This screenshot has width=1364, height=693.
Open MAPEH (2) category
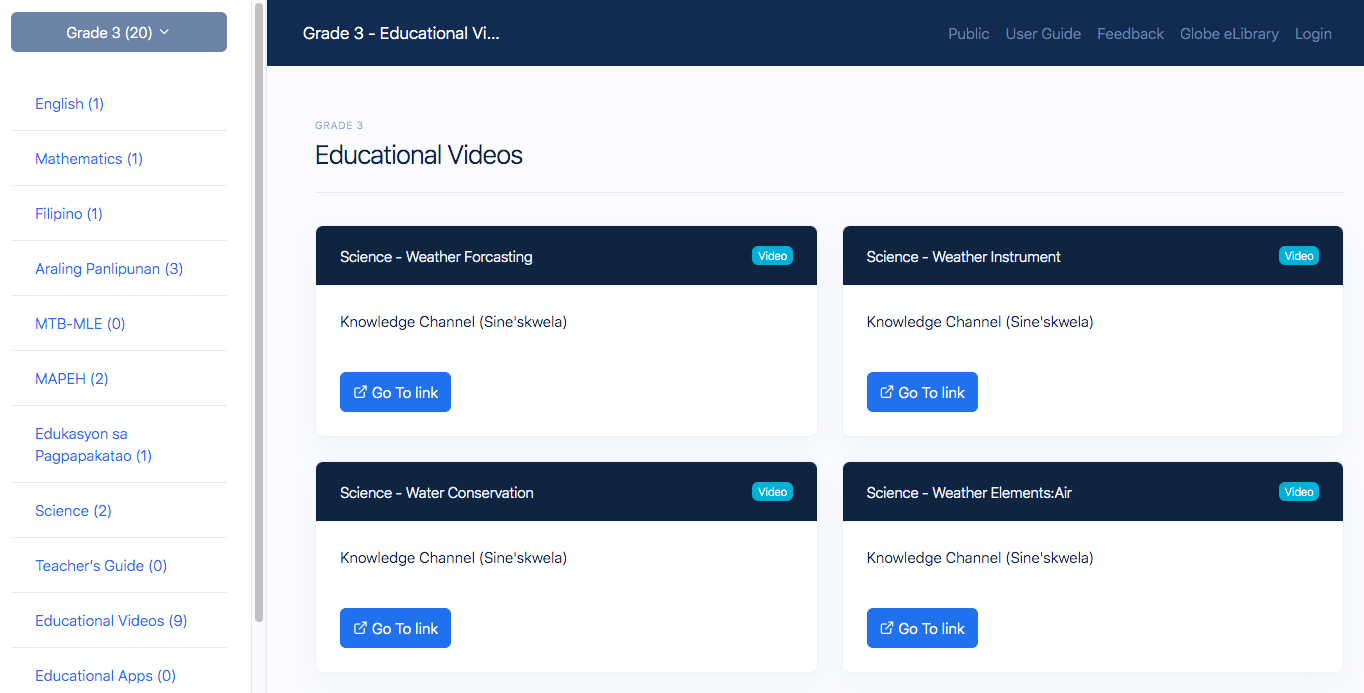[72, 379]
